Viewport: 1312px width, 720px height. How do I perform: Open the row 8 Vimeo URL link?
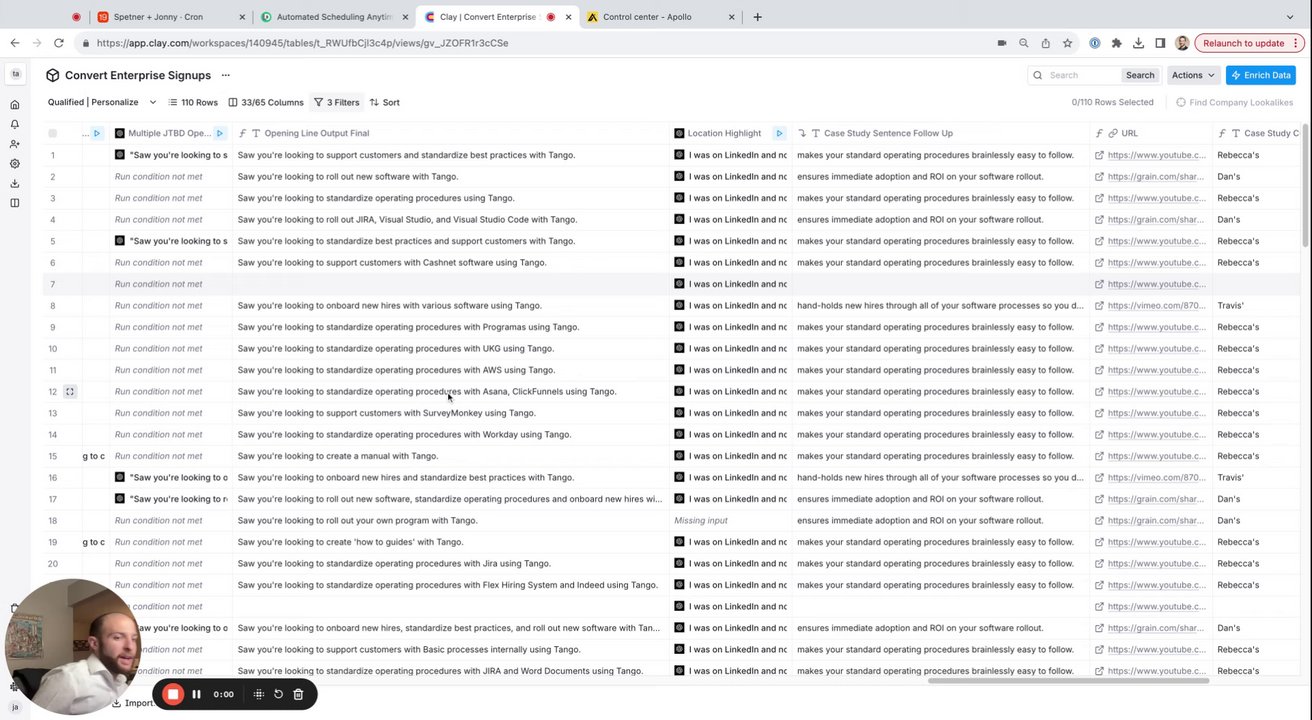(x=1156, y=306)
